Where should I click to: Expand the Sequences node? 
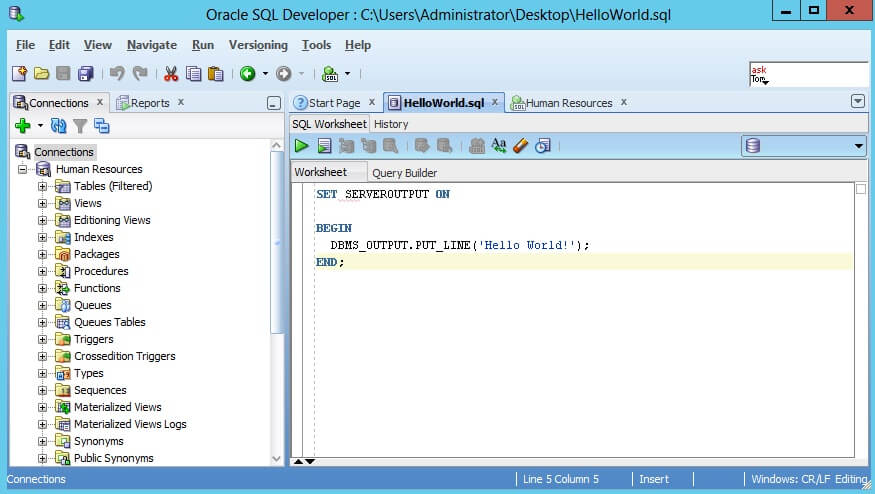coord(42,390)
